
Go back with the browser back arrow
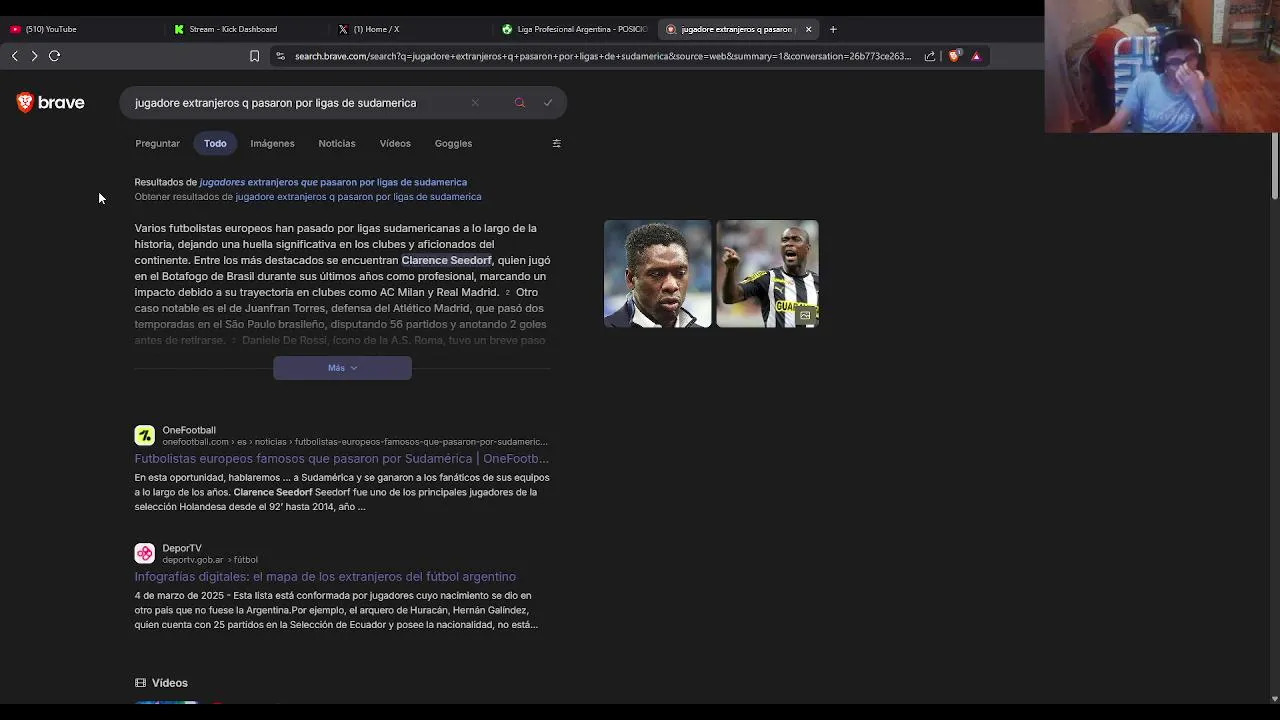(14, 56)
